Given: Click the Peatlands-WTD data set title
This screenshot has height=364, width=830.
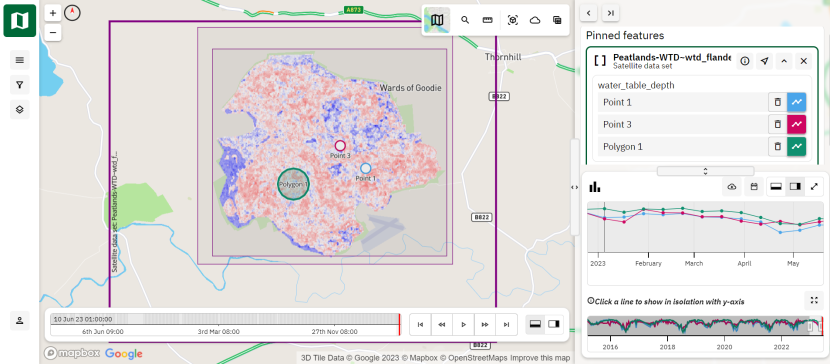Looking at the screenshot, I should click(672, 57).
